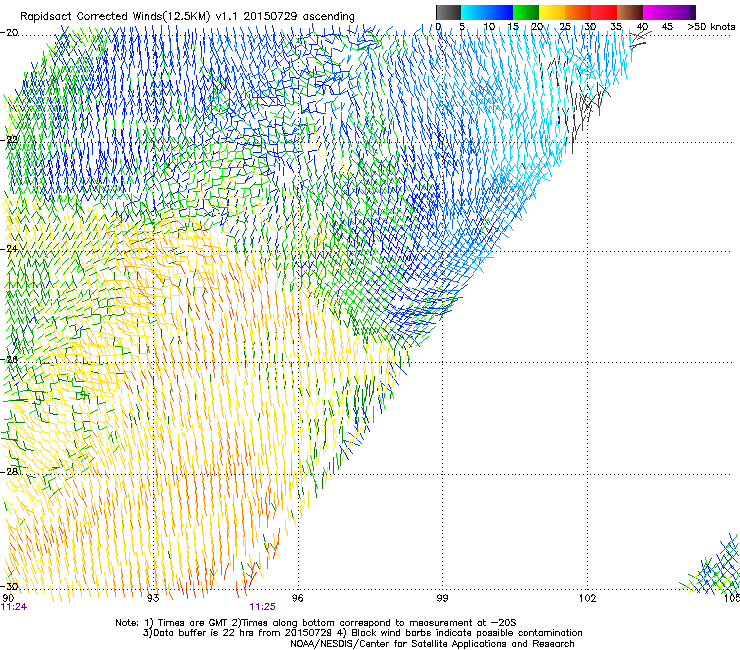Click the 'Times are GMT' note line
This screenshot has width=740, height=650.
pos(316,623)
